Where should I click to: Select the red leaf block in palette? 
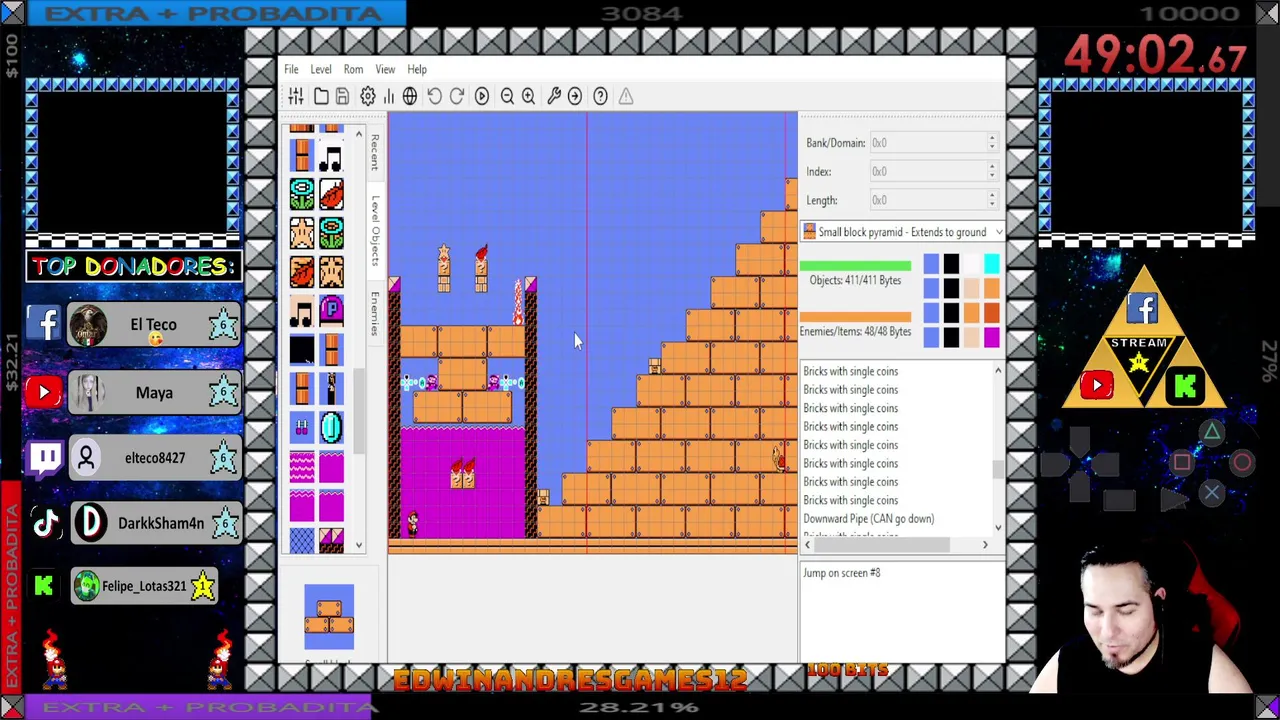click(x=331, y=194)
